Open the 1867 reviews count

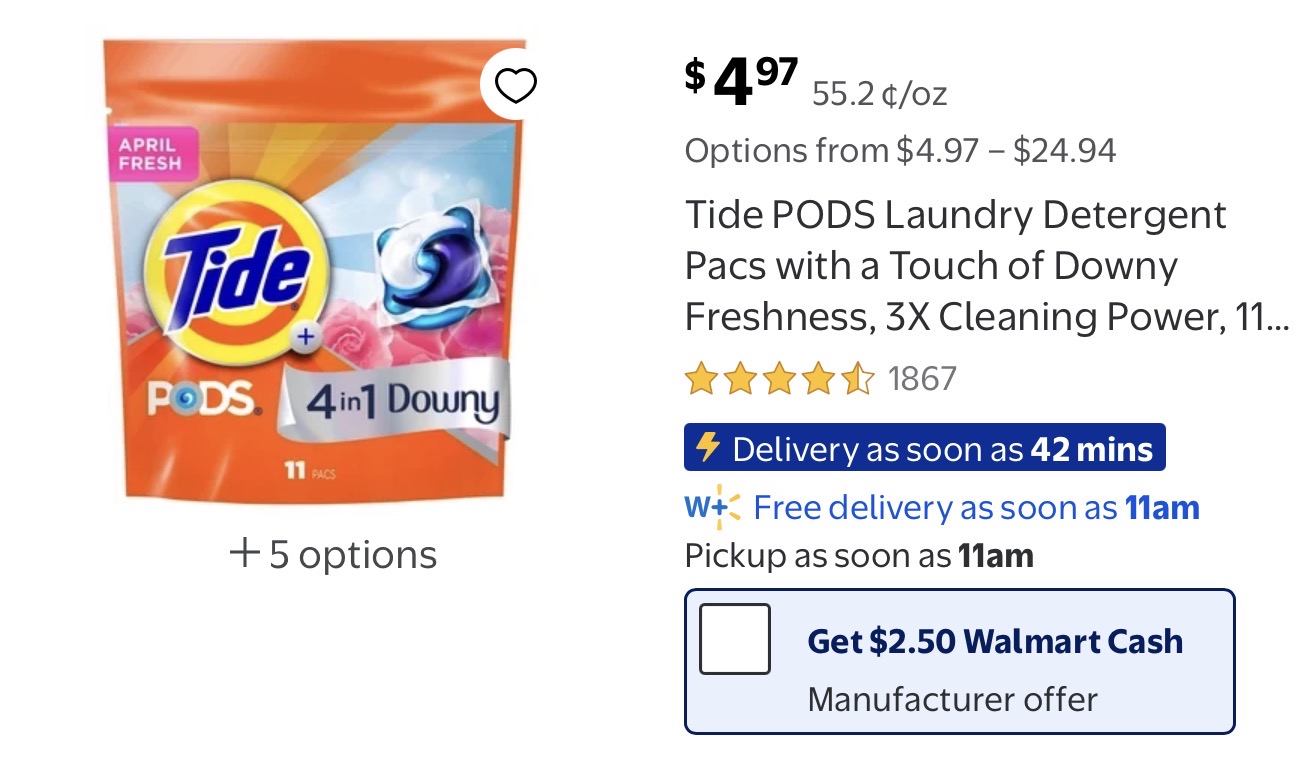[x=922, y=380]
